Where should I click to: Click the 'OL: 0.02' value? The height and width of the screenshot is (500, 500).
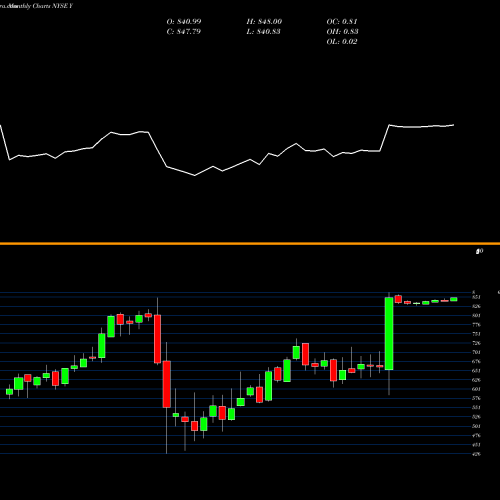pos(342,42)
